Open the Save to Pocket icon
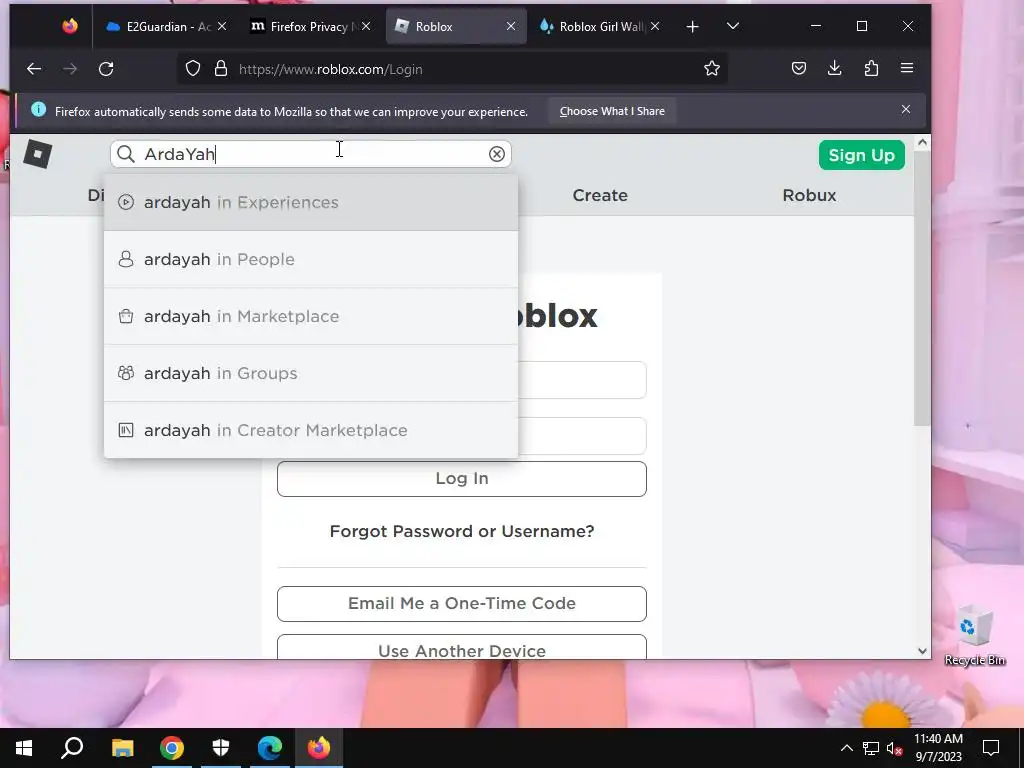This screenshot has width=1024, height=768. point(799,69)
